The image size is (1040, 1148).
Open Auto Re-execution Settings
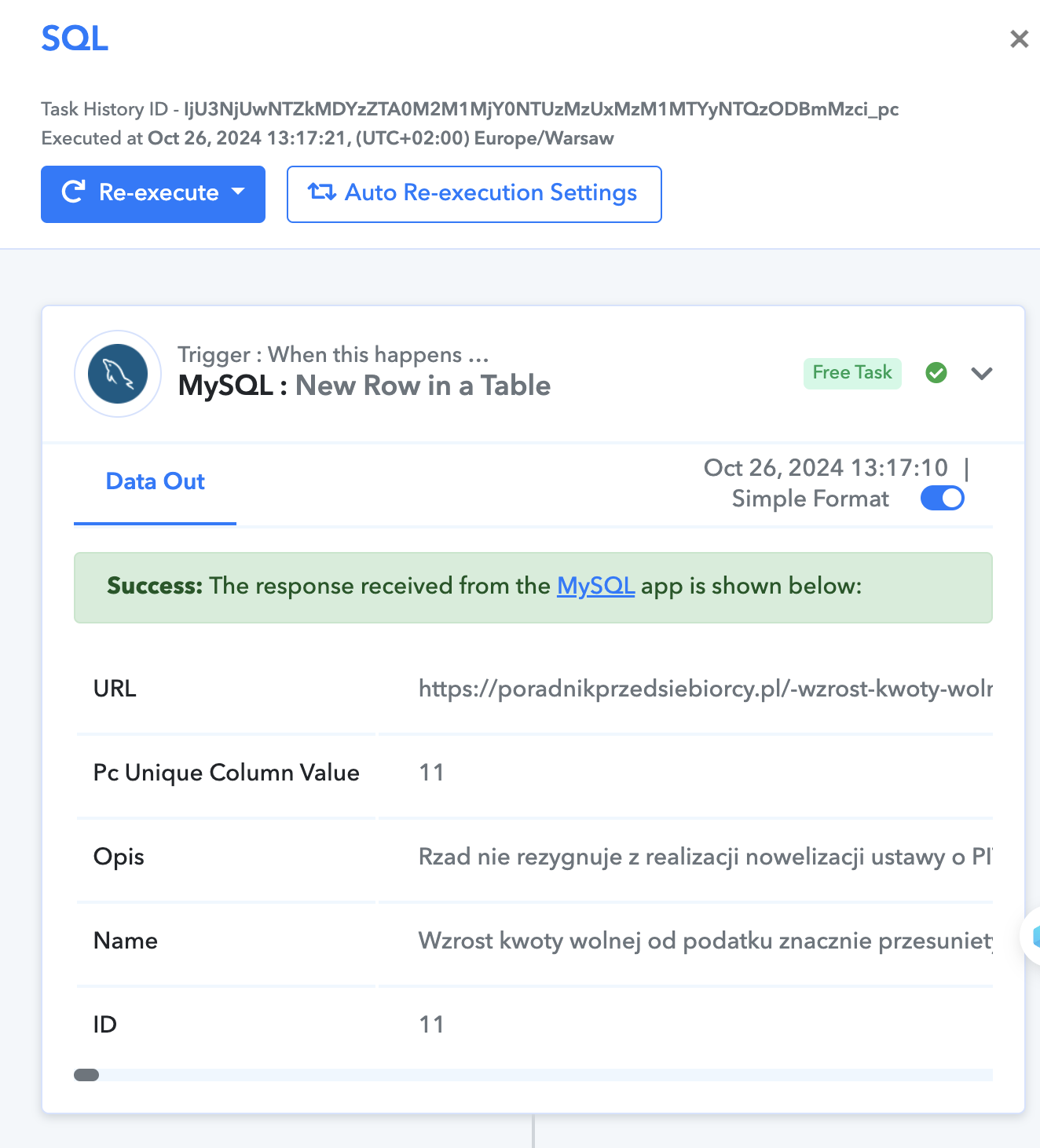[x=474, y=194]
